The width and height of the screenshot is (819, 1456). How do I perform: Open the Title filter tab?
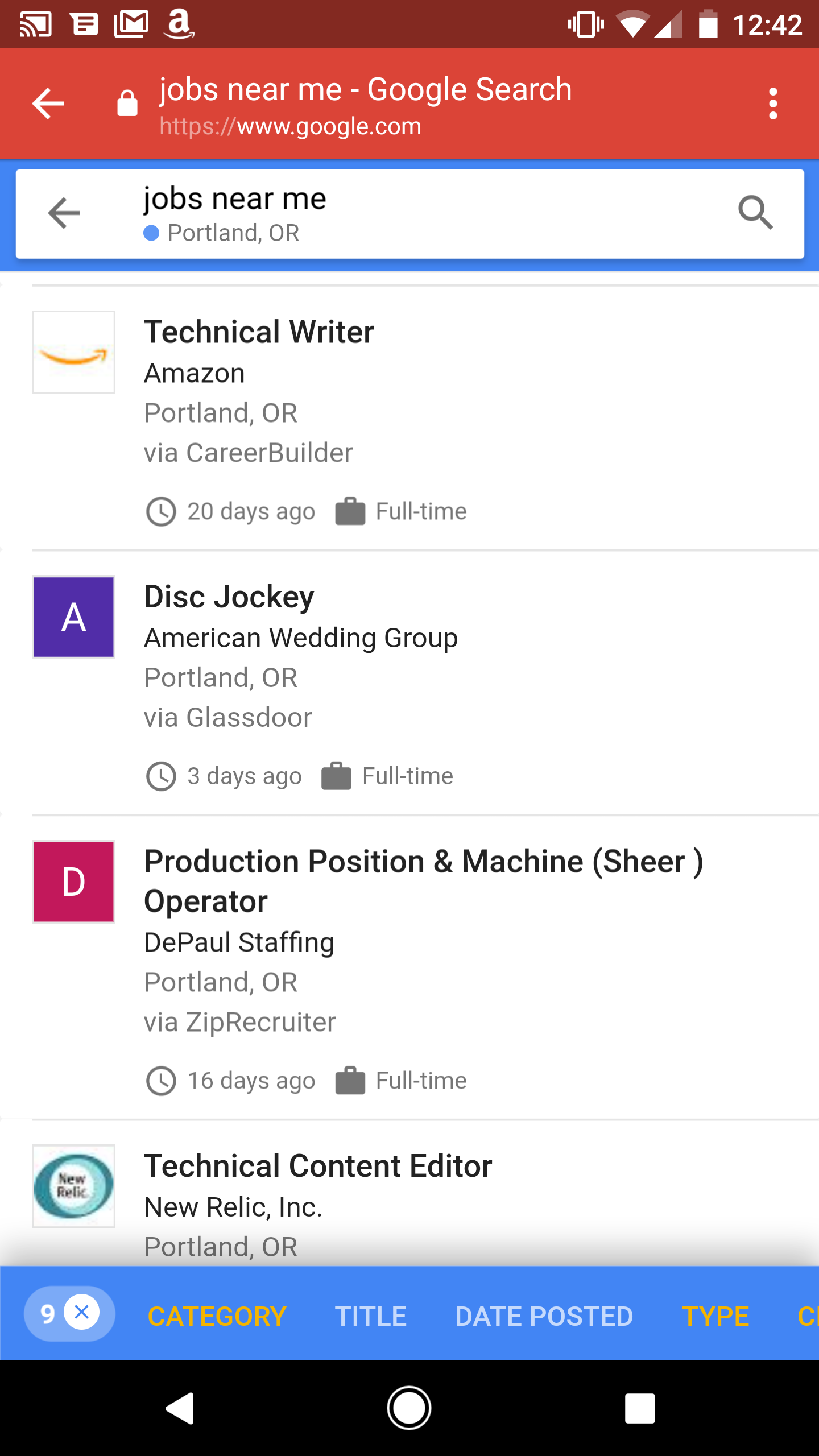tap(371, 1316)
